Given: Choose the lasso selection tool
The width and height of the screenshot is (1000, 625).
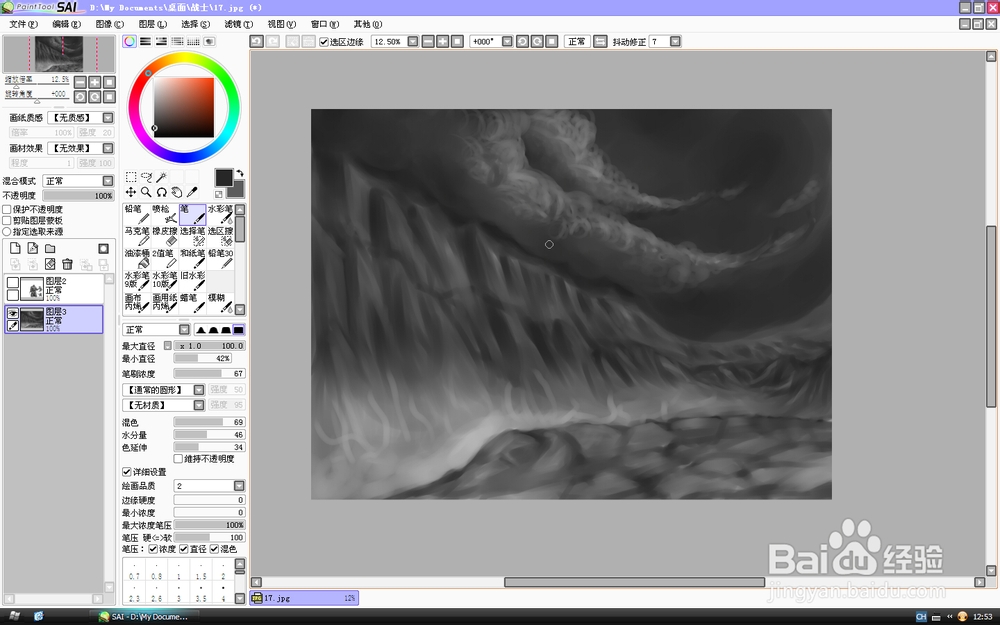Looking at the screenshot, I should coord(146,177).
